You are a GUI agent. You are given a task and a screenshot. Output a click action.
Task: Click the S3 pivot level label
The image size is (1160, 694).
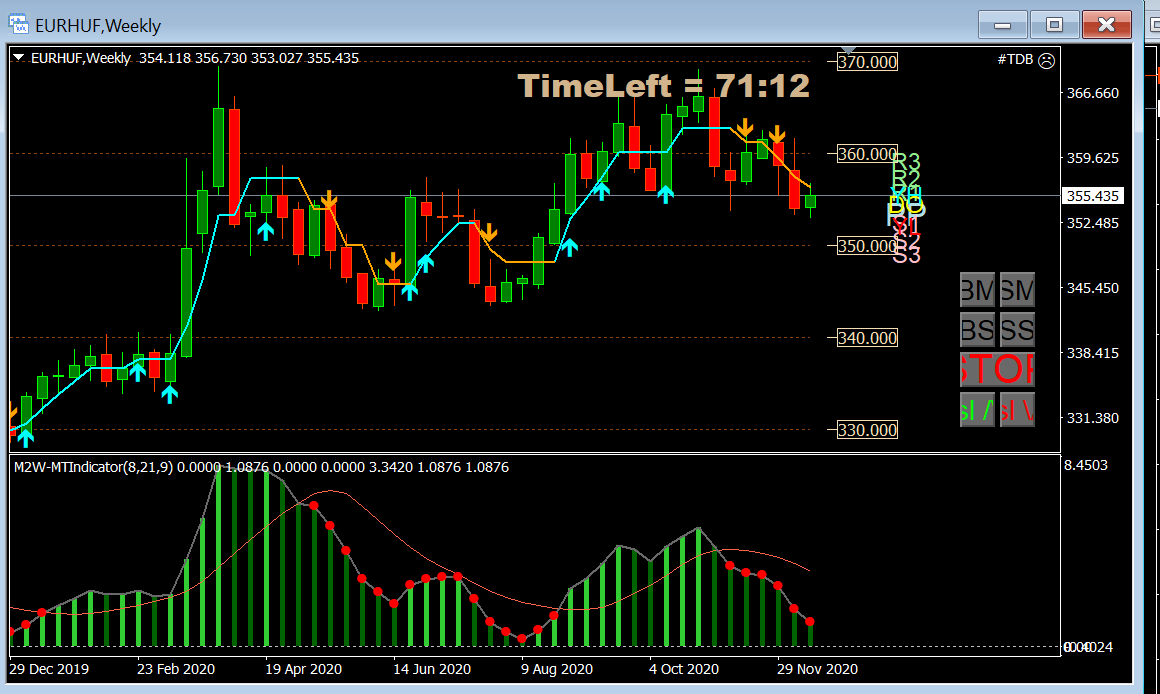(x=906, y=255)
